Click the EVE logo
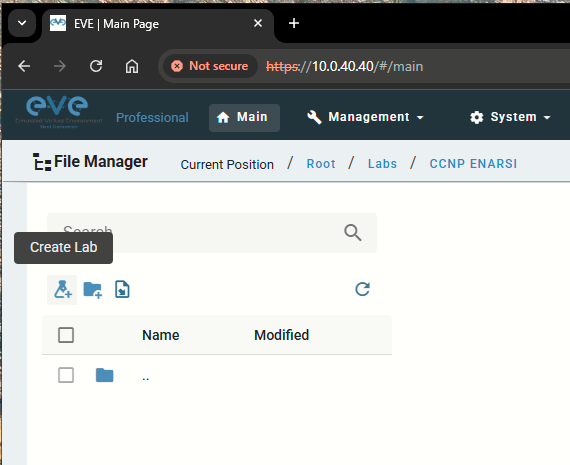The image size is (570, 465). (x=58, y=112)
